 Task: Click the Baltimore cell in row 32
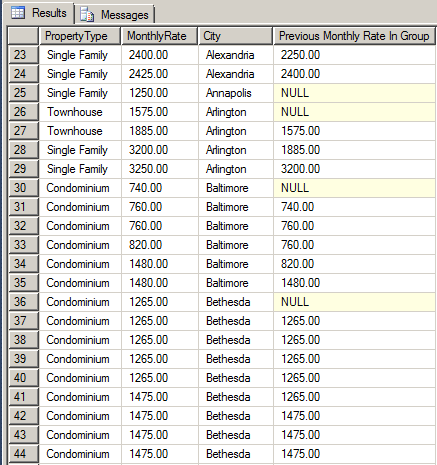pyautogui.click(x=236, y=226)
